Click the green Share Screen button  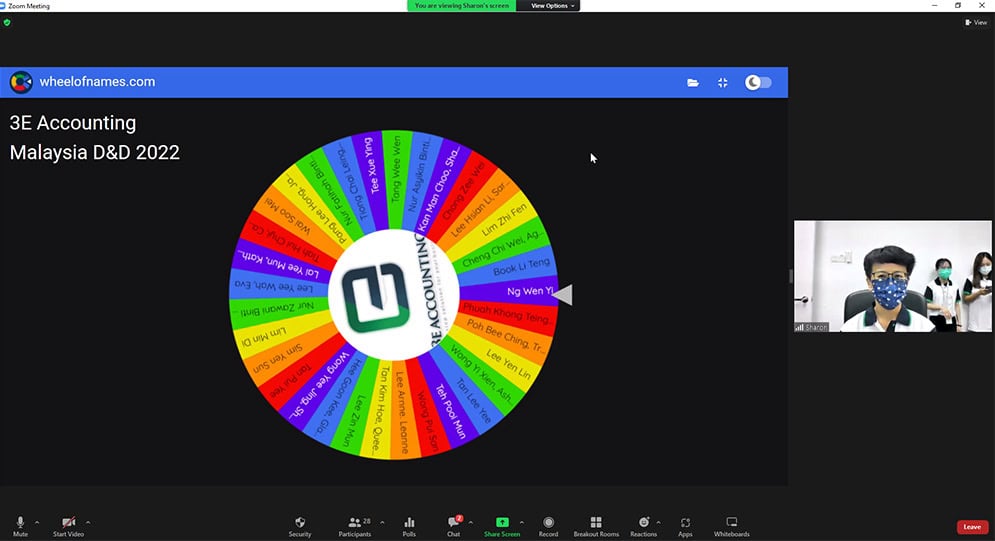(x=502, y=526)
